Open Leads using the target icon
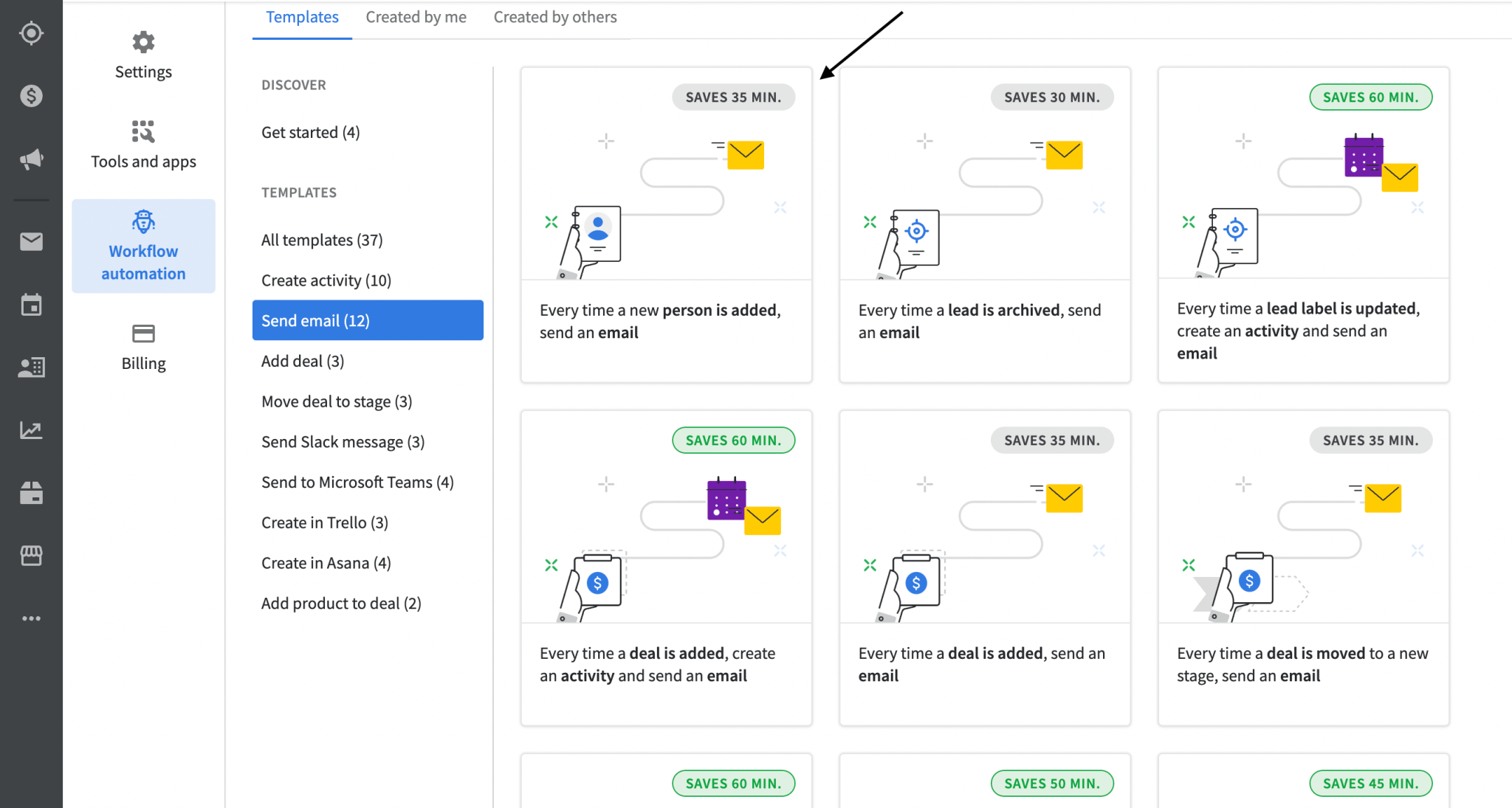1512x808 pixels. pos(31,32)
